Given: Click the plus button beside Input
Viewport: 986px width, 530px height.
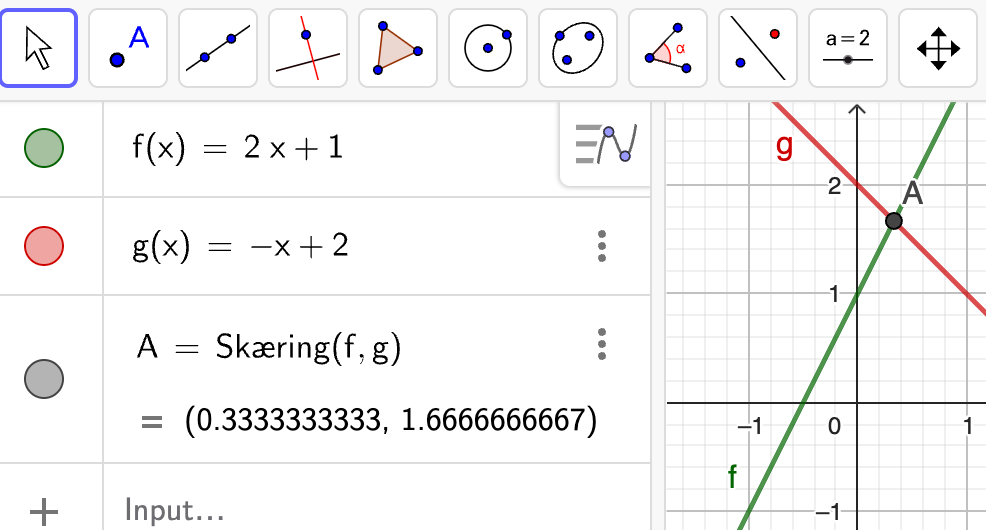Looking at the screenshot, I should tap(44, 511).
